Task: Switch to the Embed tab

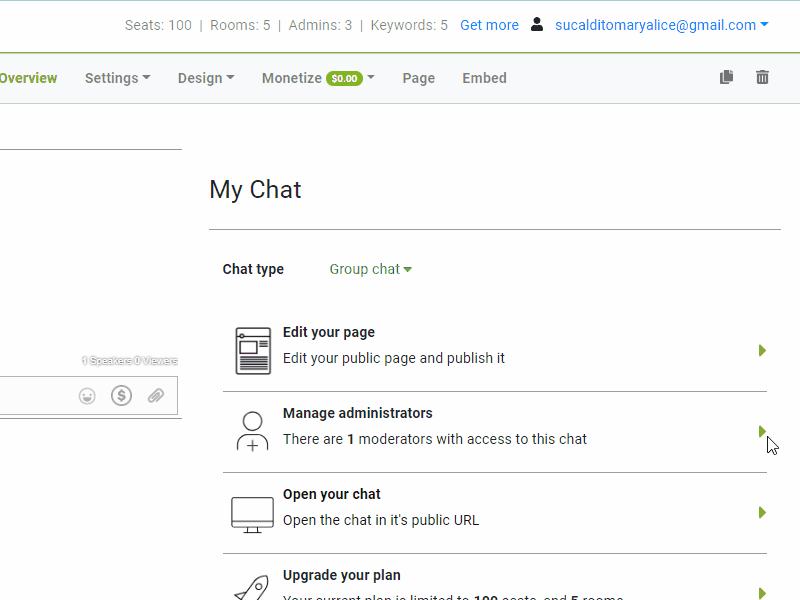Action: [484, 77]
